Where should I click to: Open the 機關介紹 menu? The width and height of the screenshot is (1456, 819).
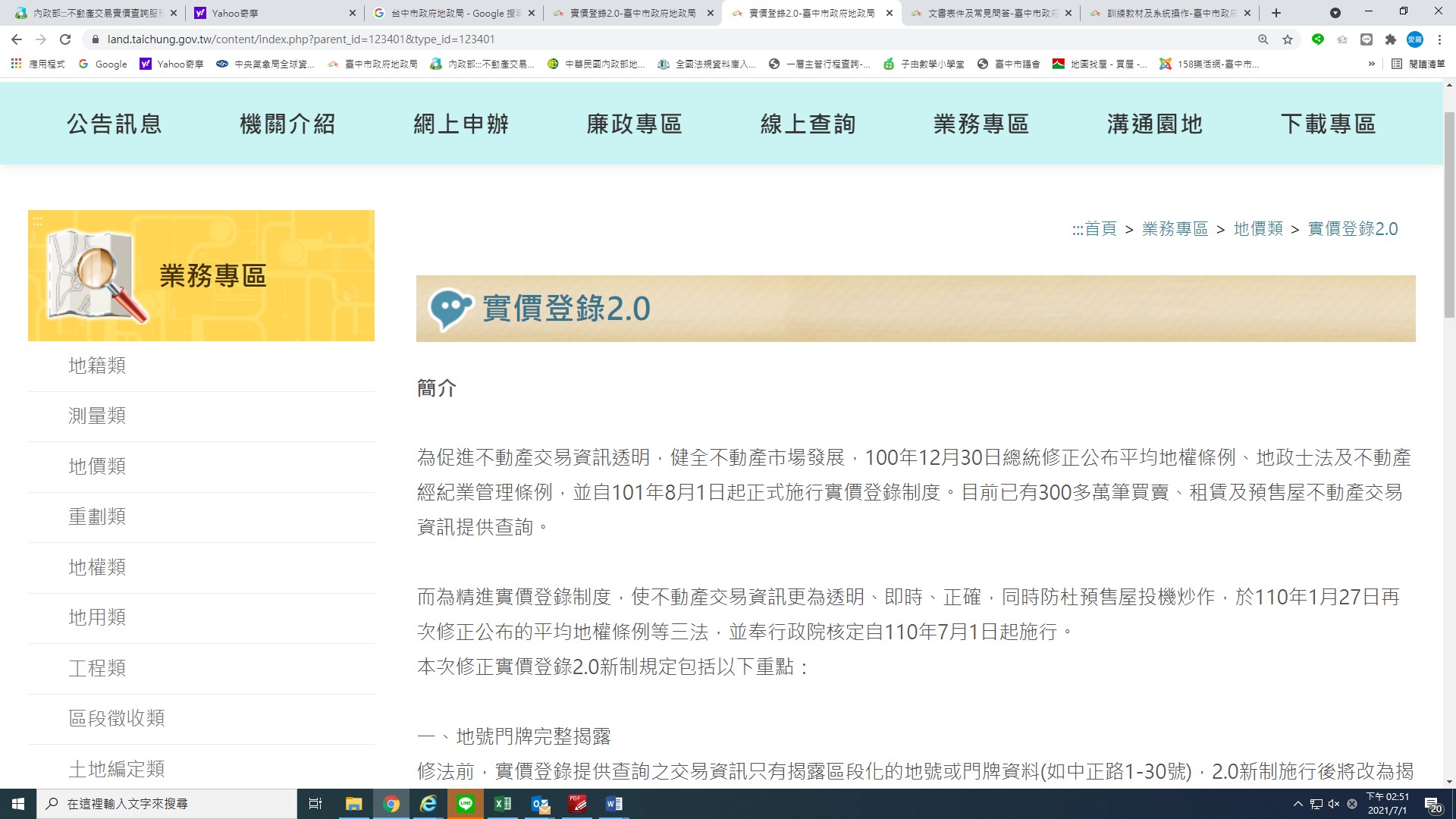point(287,124)
